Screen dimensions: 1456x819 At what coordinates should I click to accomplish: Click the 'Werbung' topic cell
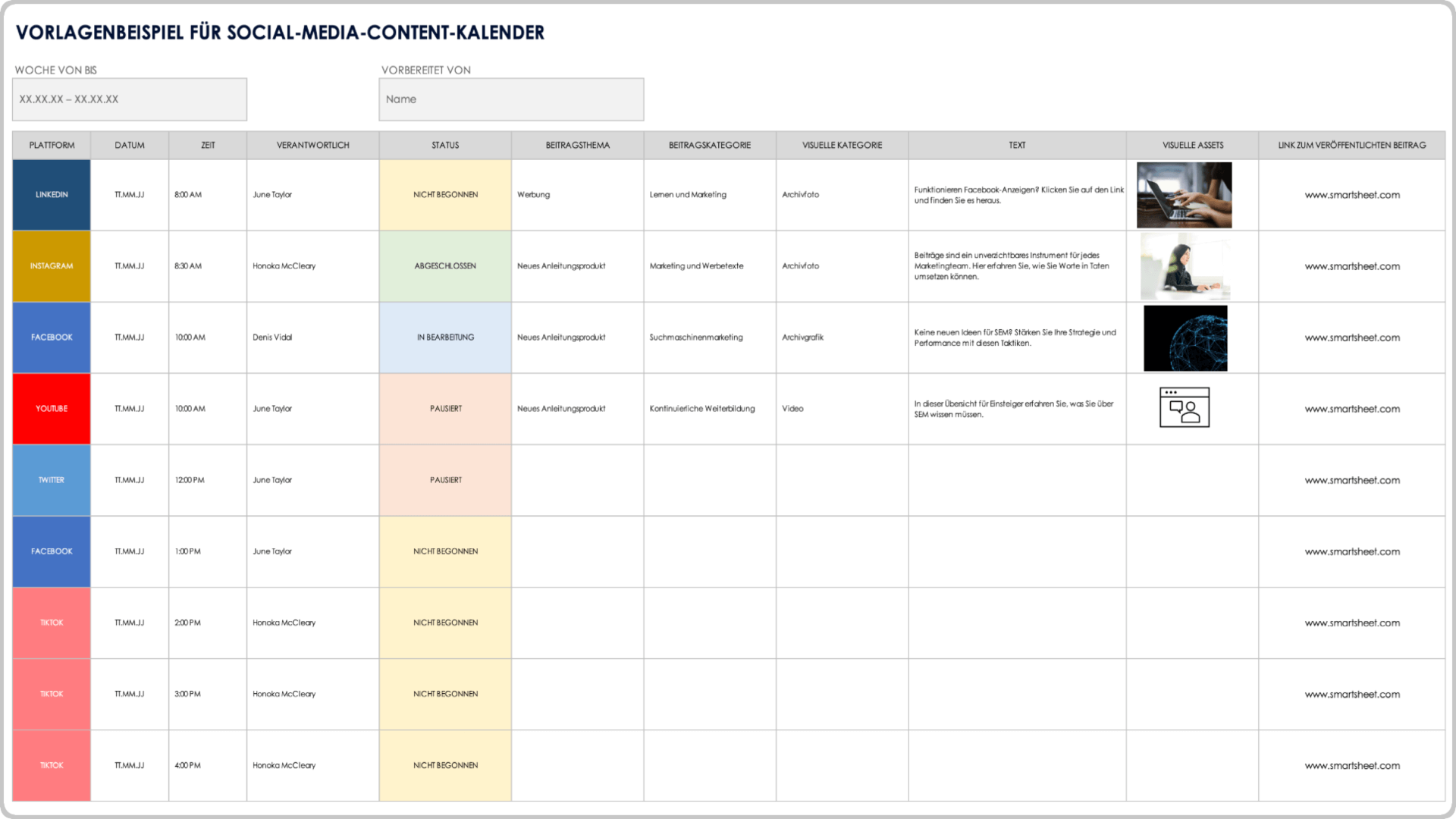point(578,195)
